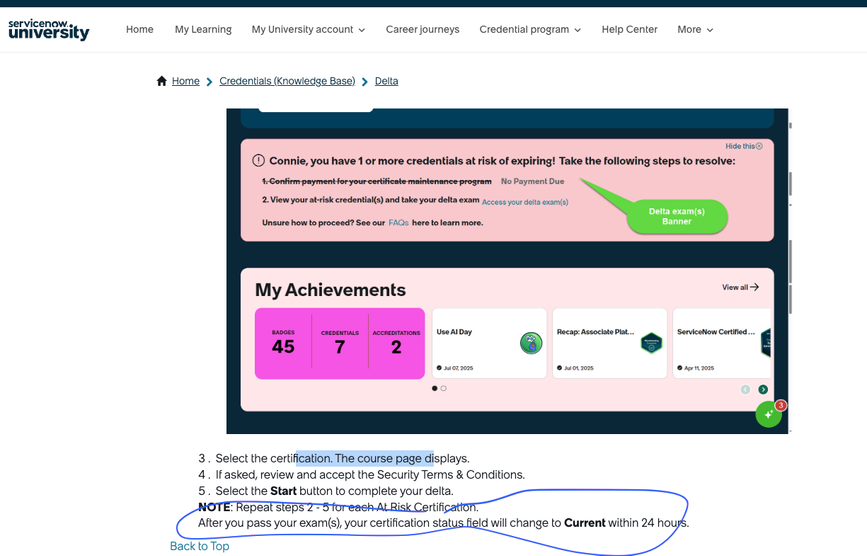Click the home icon in breadcrumb
Screen dimensions: 867x556
point(161,81)
